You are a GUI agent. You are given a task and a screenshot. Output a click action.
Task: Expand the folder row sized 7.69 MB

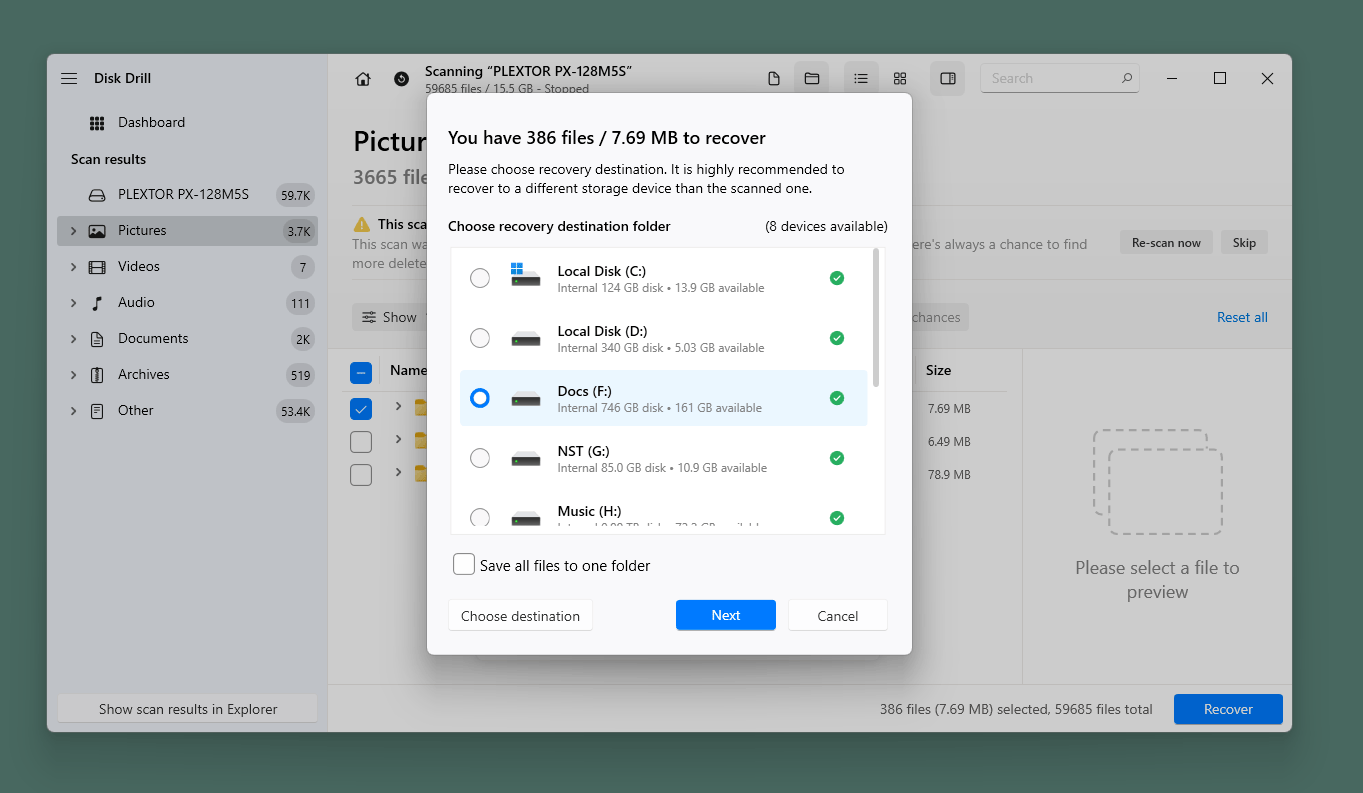tap(398, 406)
